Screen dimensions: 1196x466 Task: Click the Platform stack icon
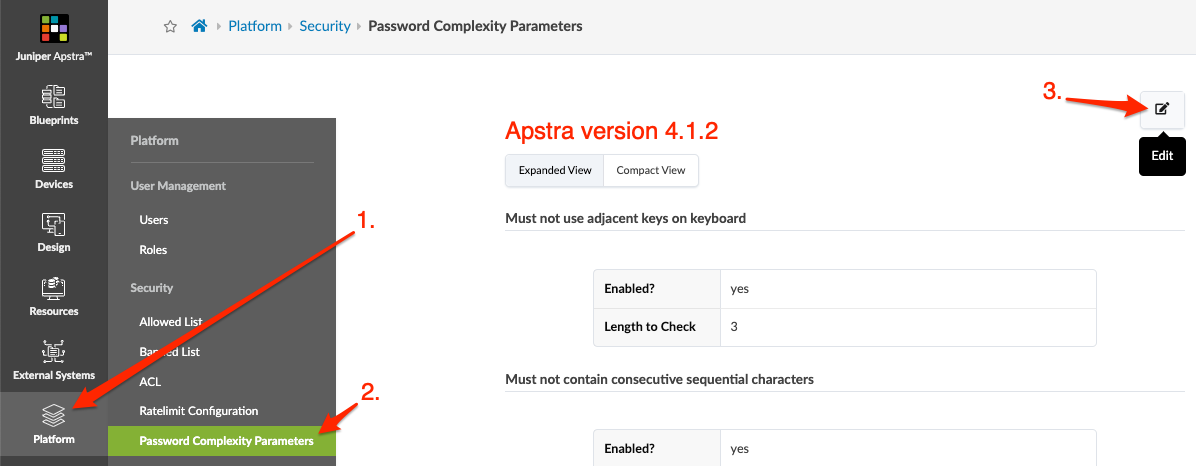(54, 416)
